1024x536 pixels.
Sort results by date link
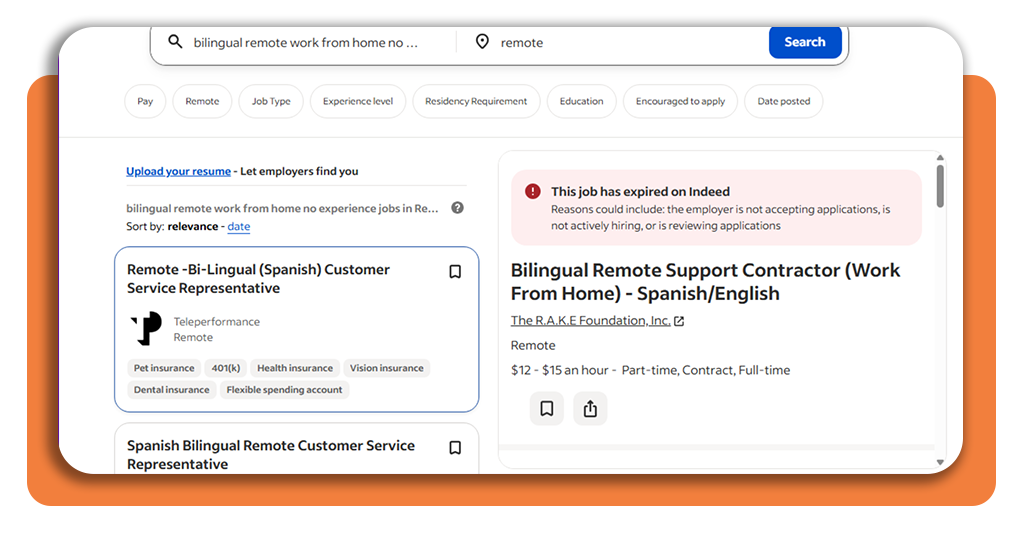[238, 227]
